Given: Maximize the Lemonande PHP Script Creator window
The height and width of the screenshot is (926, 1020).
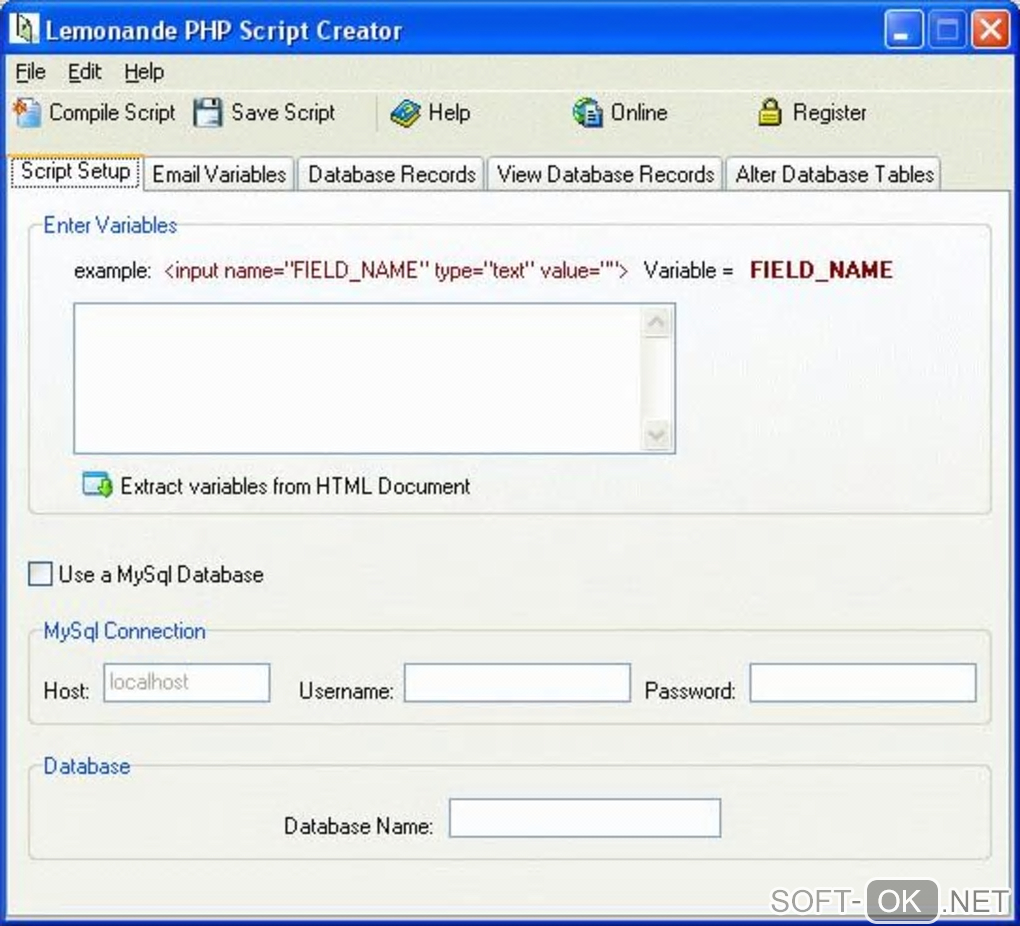Looking at the screenshot, I should pos(946,30).
